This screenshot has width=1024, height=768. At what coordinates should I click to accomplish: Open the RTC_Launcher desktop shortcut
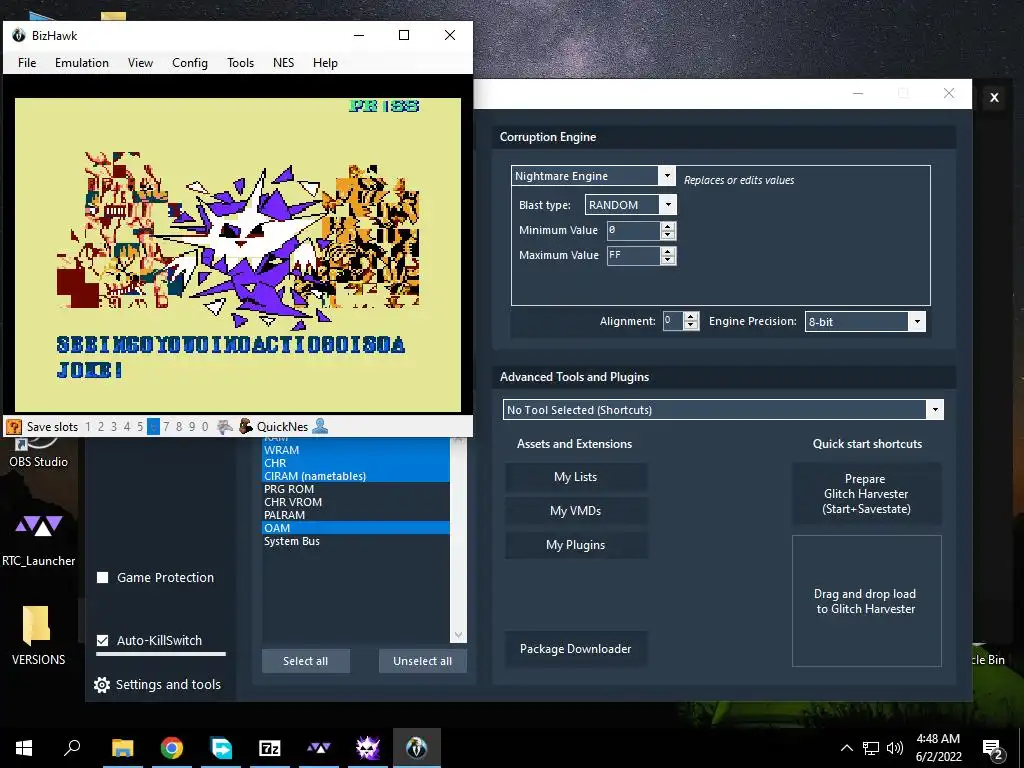(x=39, y=539)
